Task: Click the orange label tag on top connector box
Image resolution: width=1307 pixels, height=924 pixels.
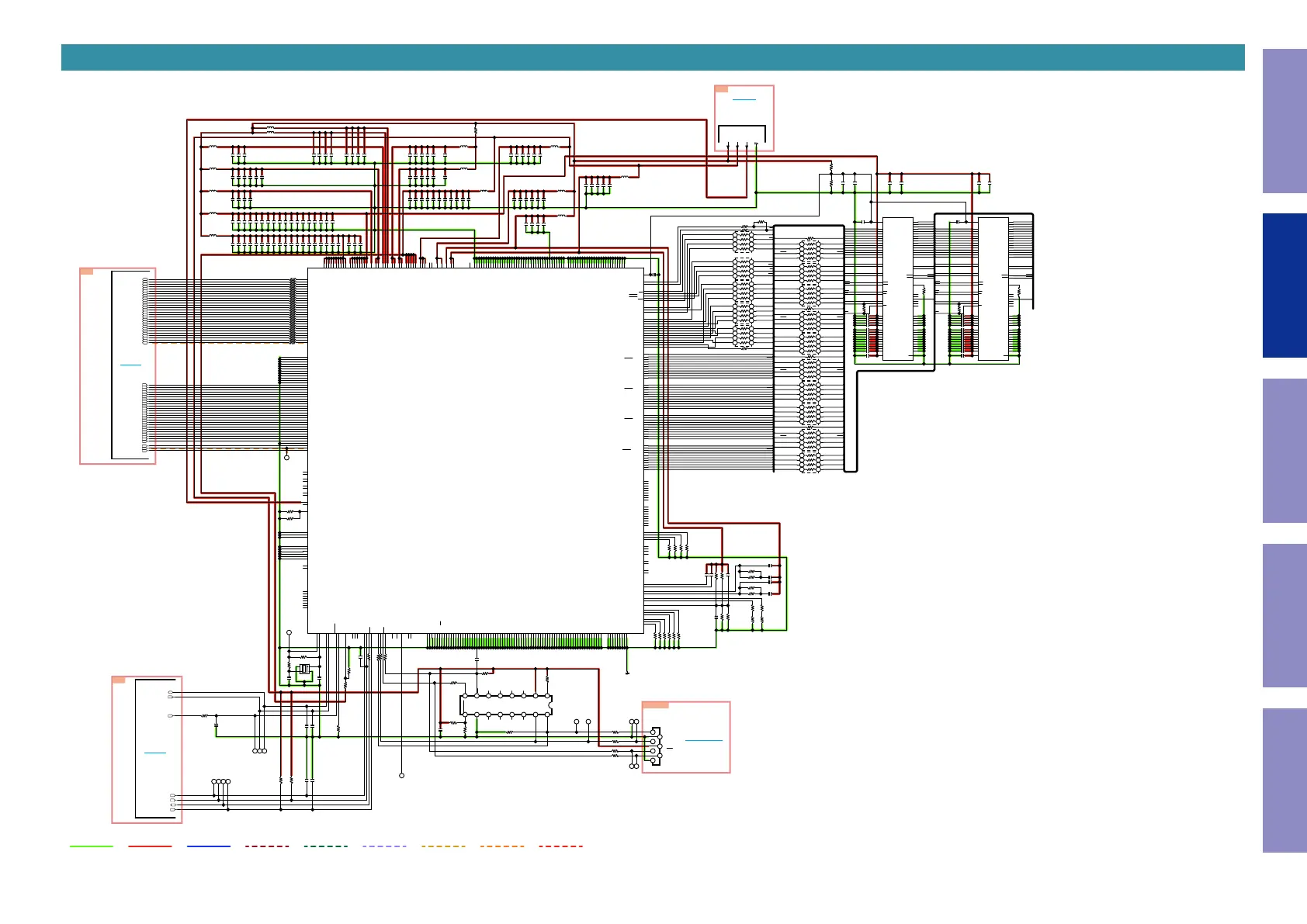Action: click(721, 89)
